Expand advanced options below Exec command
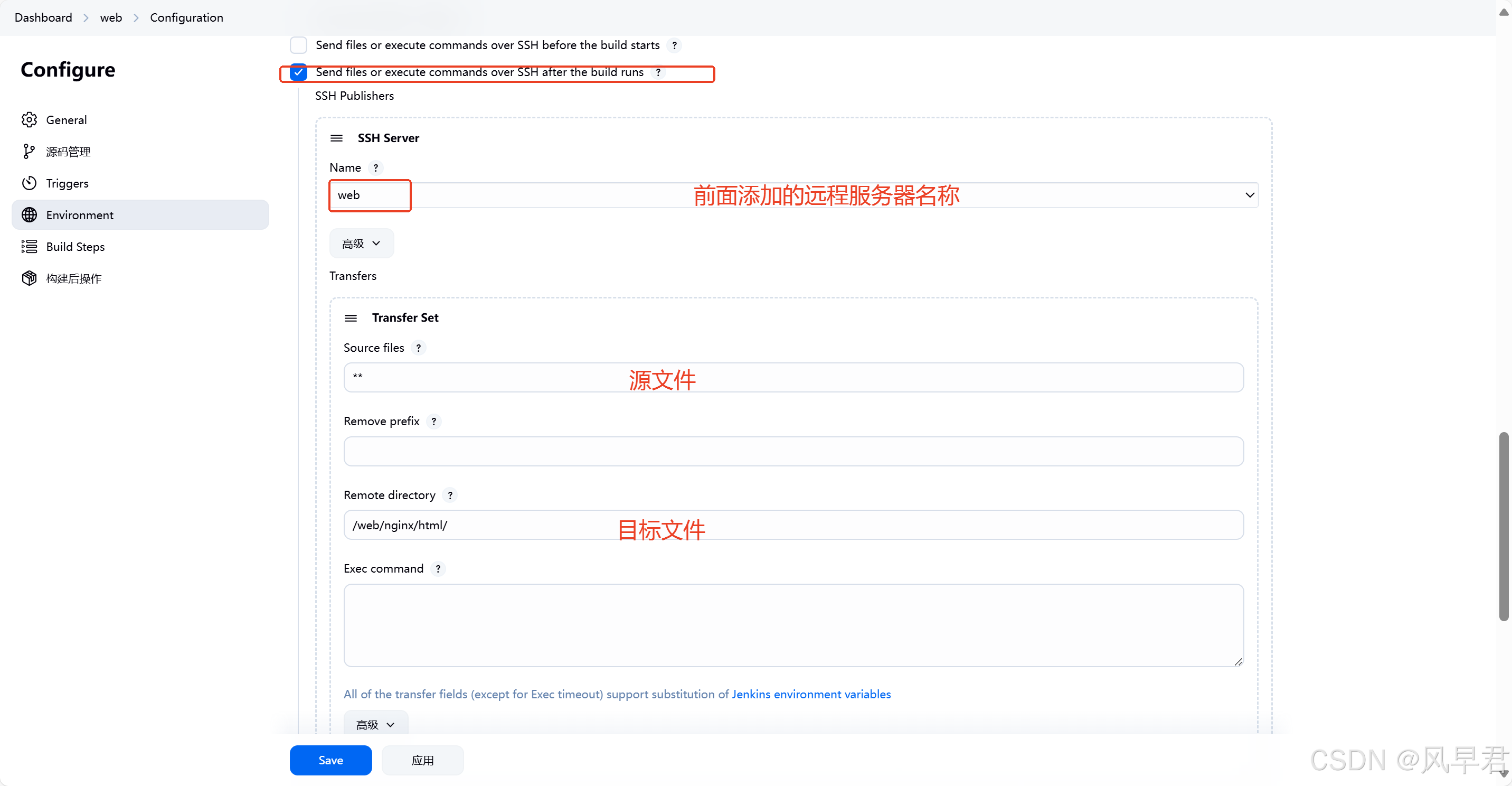 (375, 724)
